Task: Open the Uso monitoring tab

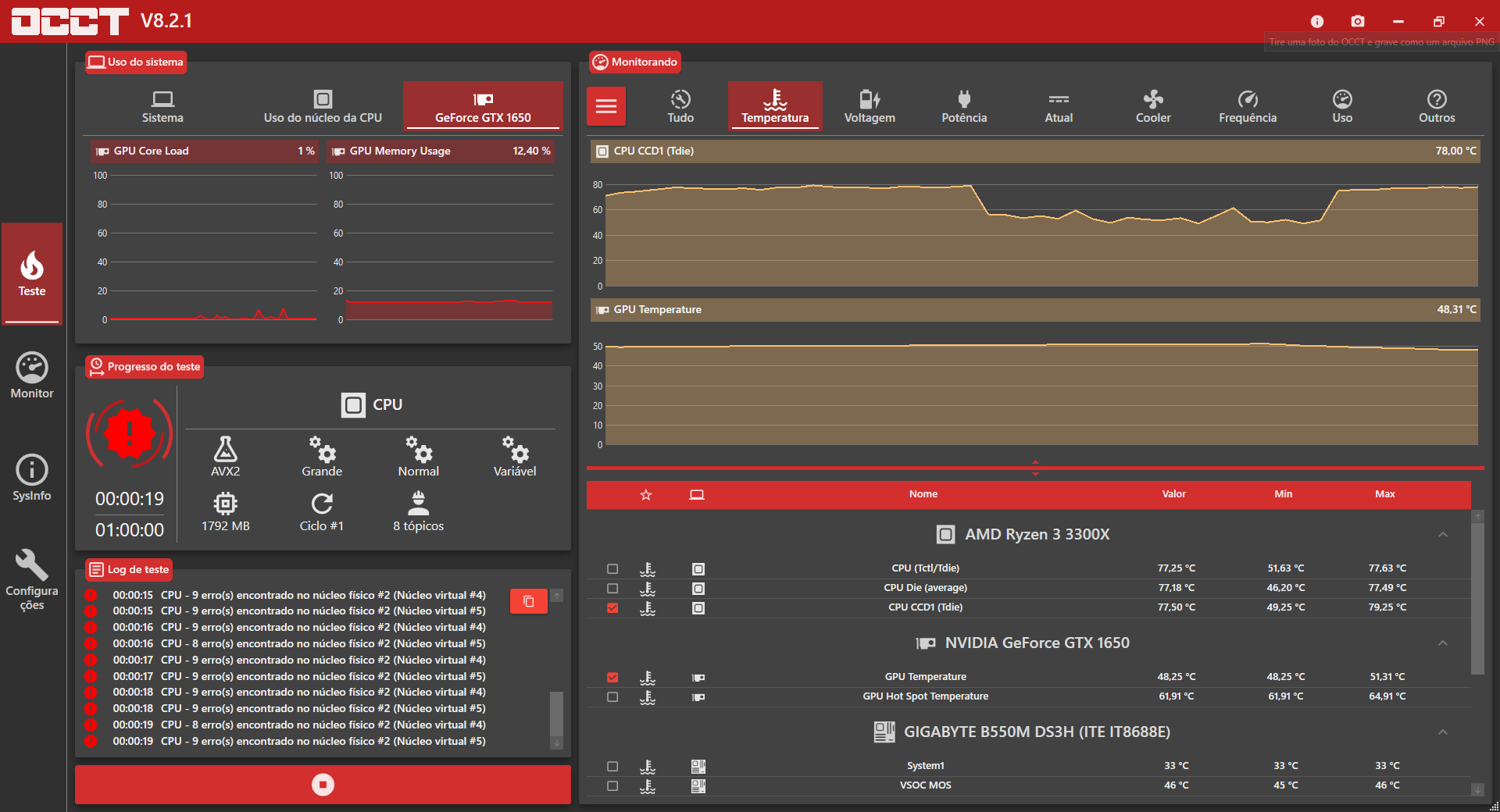Action: coord(1342,106)
